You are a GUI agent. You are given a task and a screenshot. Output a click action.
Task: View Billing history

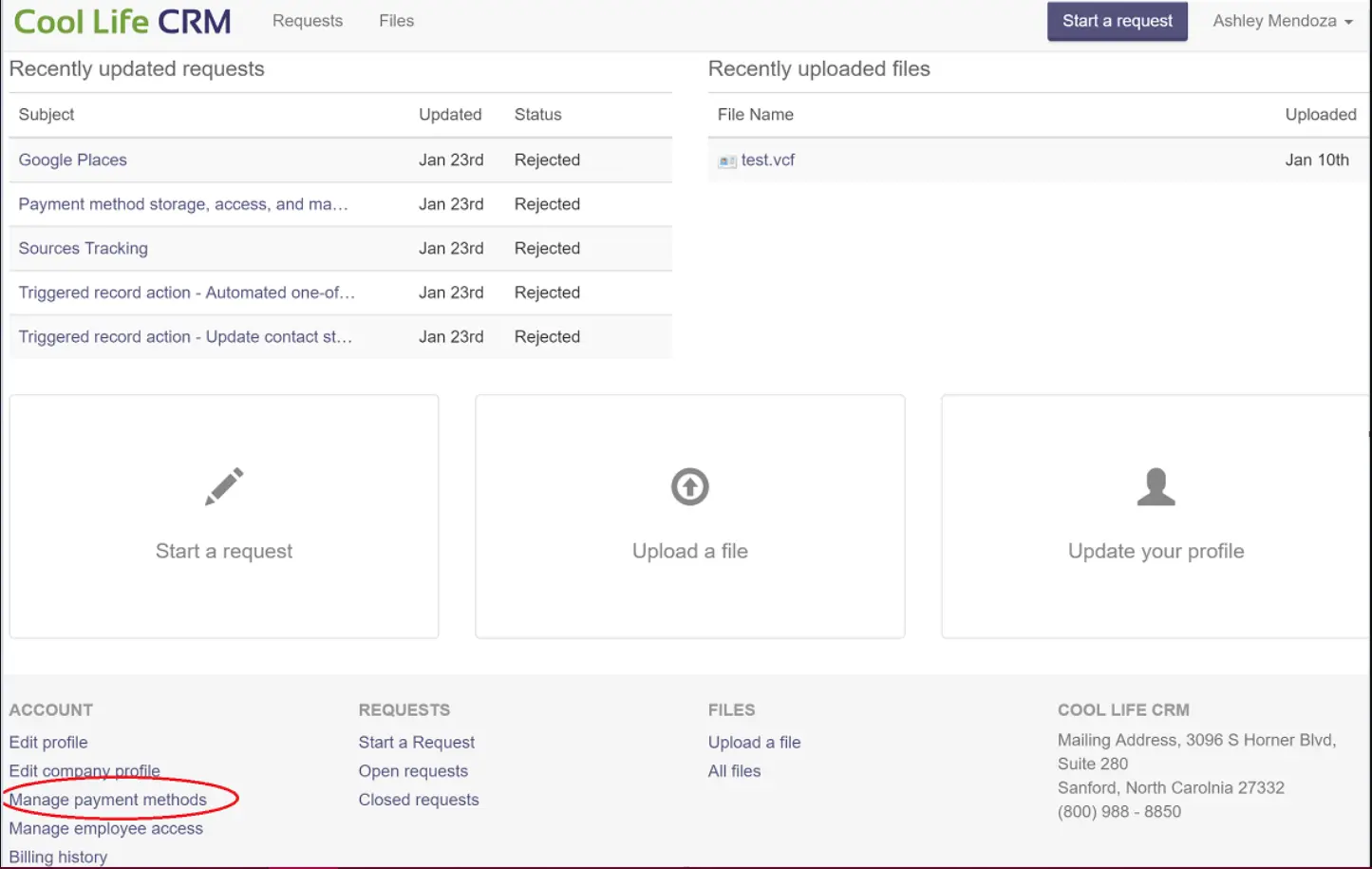click(58, 857)
